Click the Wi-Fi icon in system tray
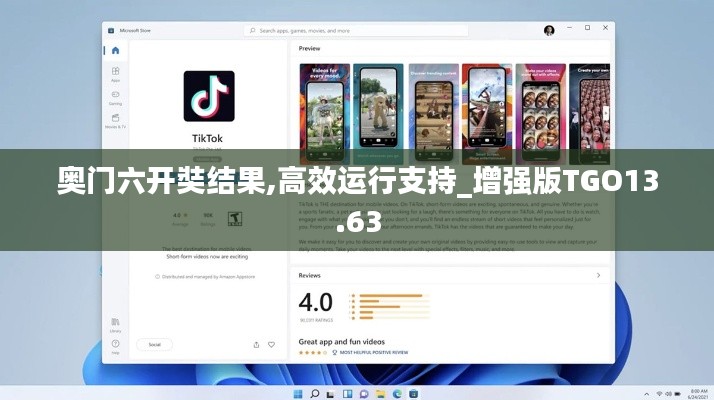The image size is (714, 400). (x=659, y=394)
